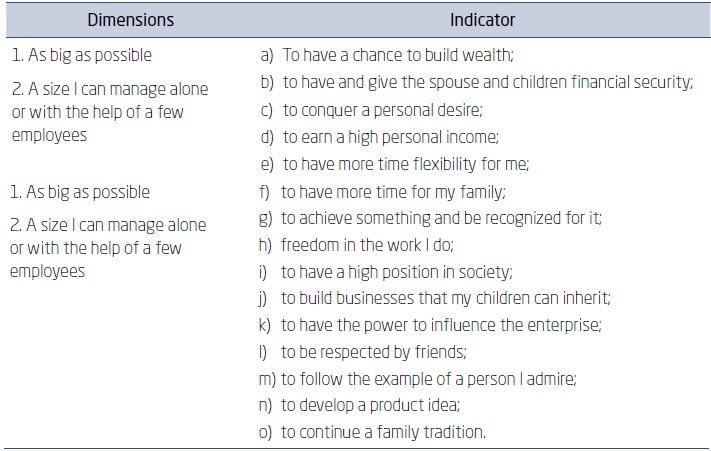The image size is (711, 451).
Task: Click the Indicator column header
Action: tap(484, 20)
